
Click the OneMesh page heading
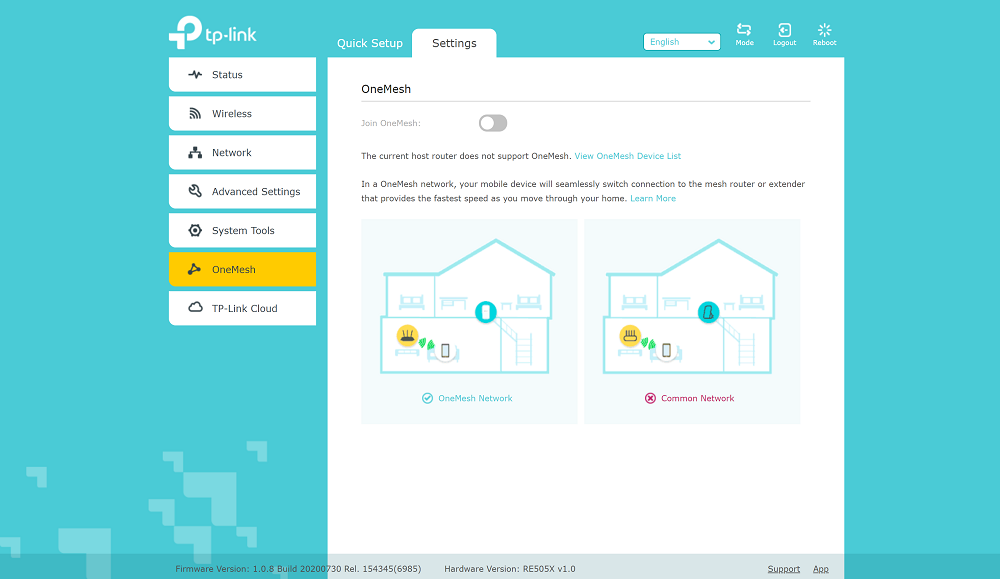pyautogui.click(x=386, y=89)
